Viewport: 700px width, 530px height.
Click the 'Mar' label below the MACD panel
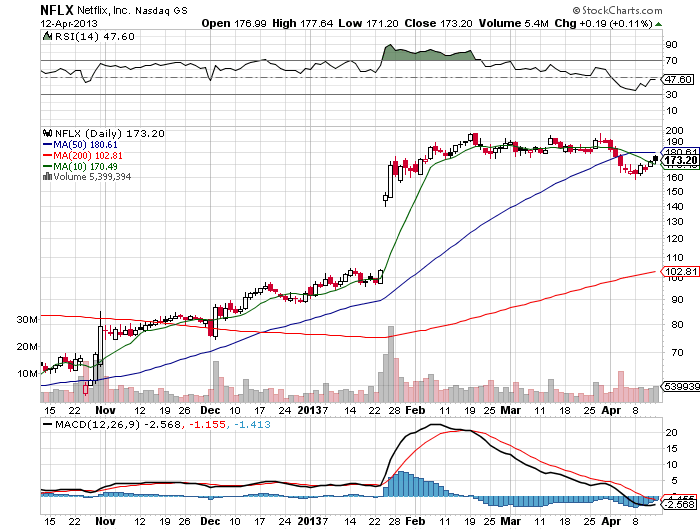point(510,521)
